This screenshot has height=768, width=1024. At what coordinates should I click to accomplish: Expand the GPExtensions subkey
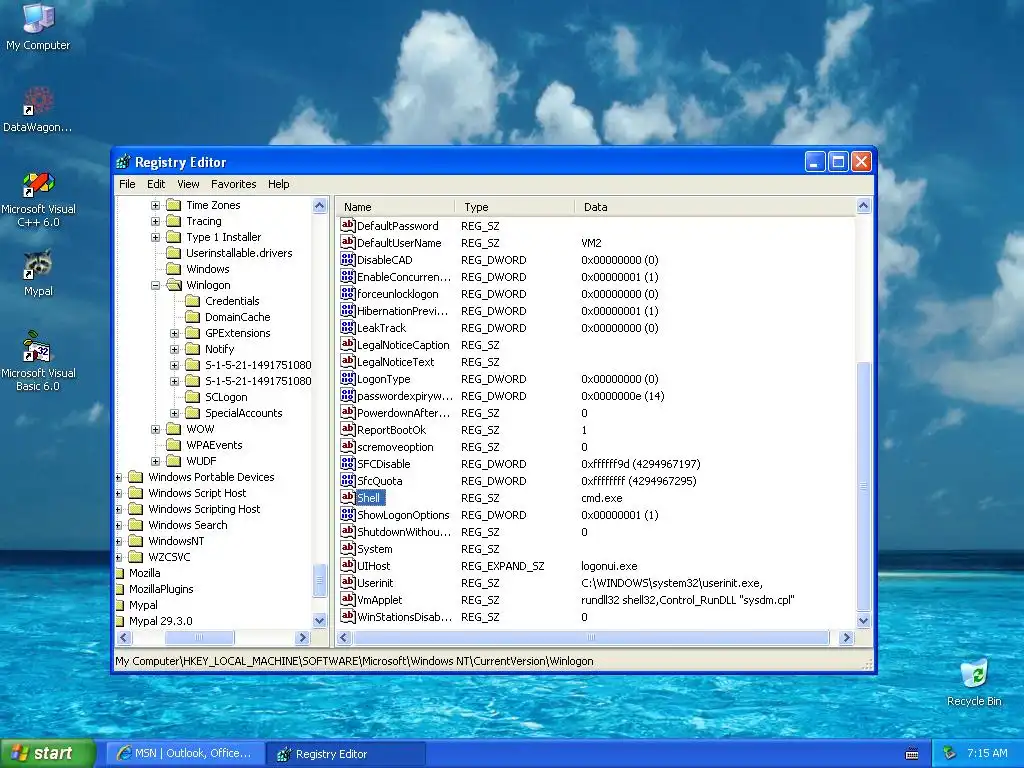point(174,333)
